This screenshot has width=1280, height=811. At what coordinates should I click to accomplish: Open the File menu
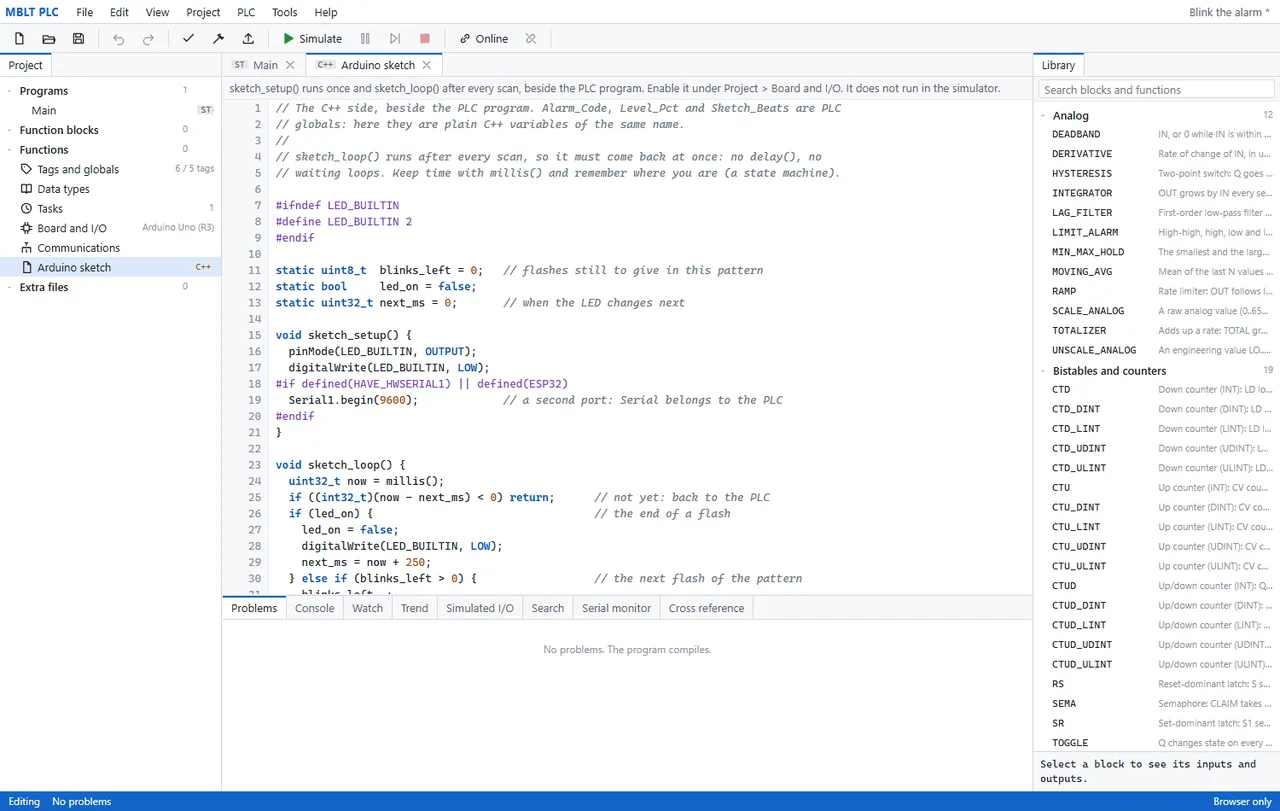click(85, 12)
